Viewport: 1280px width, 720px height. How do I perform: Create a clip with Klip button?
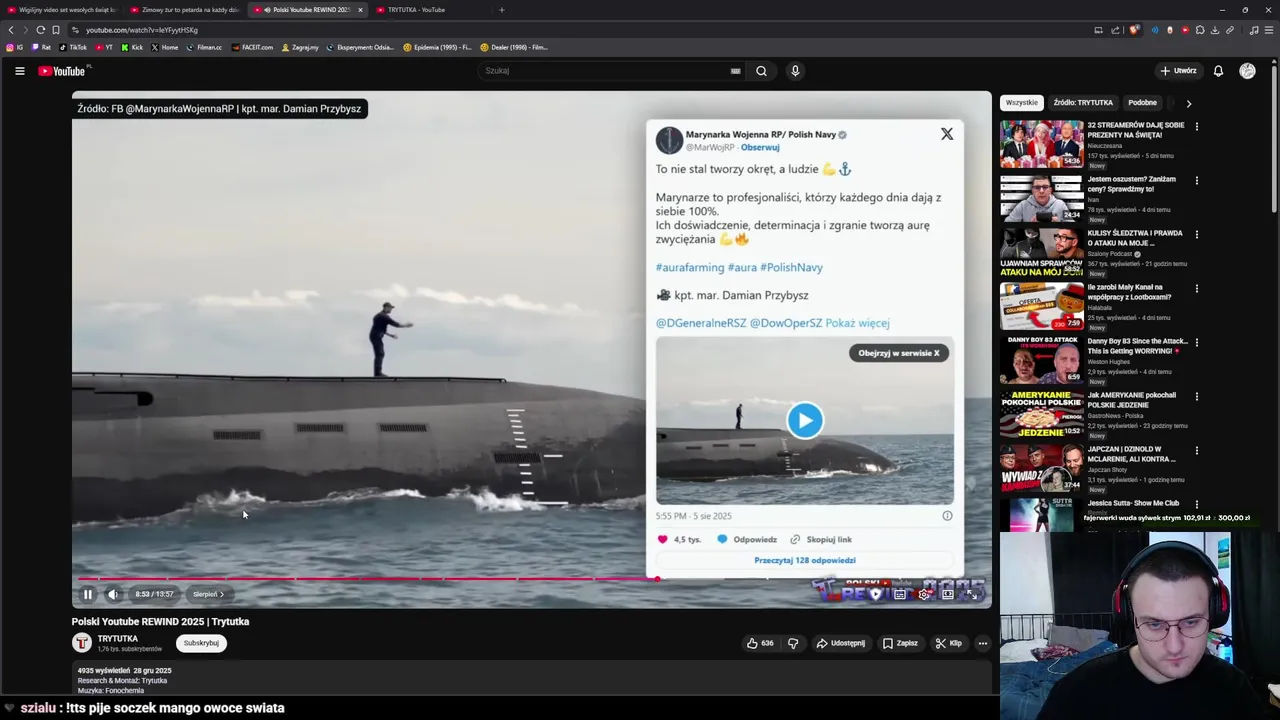[948, 643]
